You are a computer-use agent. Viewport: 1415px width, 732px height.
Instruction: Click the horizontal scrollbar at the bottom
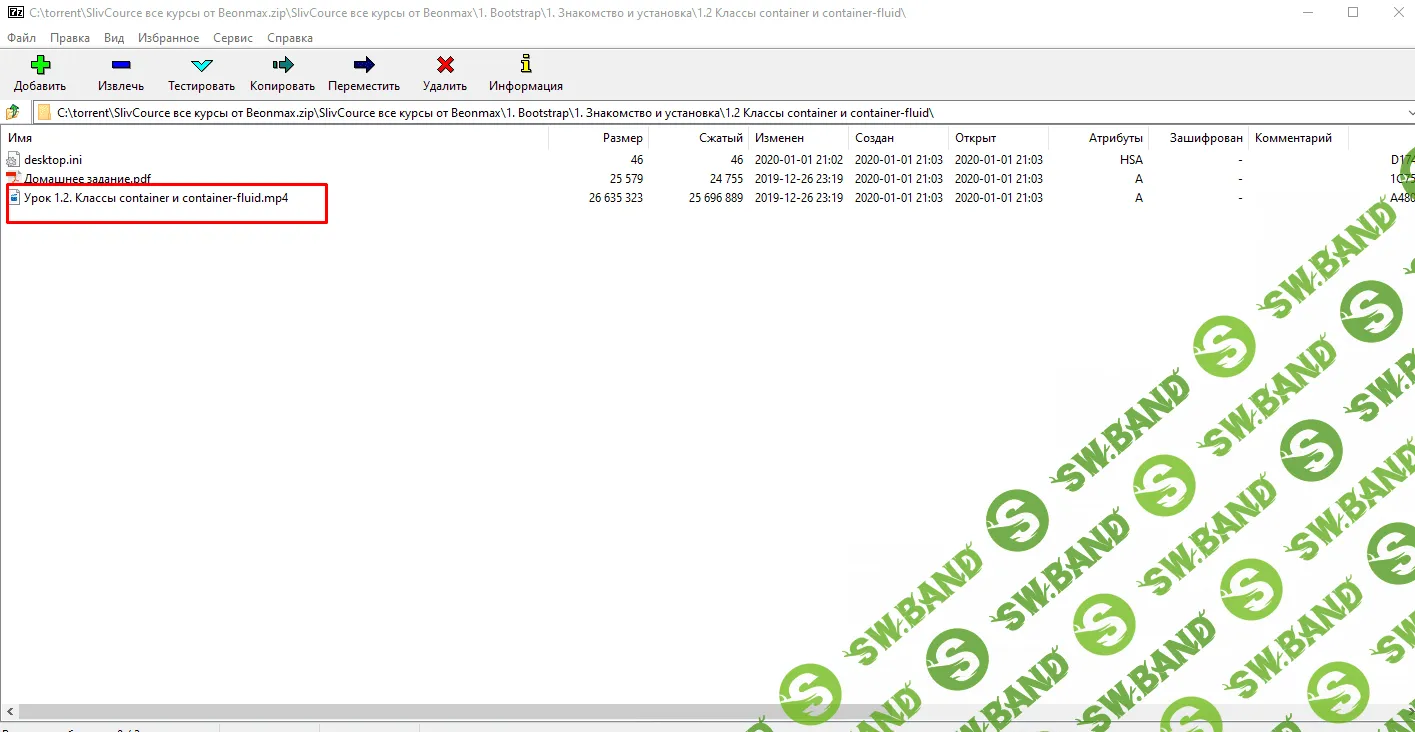click(x=700, y=712)
